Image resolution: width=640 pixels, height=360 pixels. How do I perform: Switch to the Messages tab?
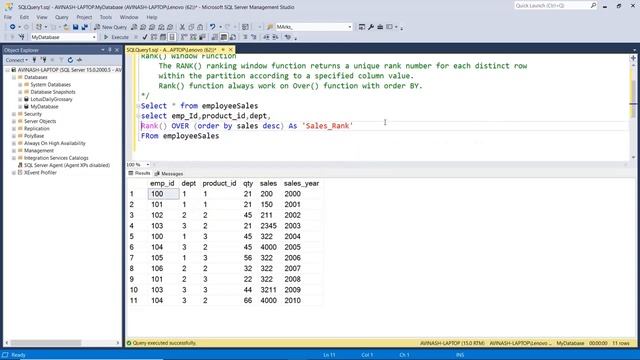pyautogui.click(x=169, y=173)
